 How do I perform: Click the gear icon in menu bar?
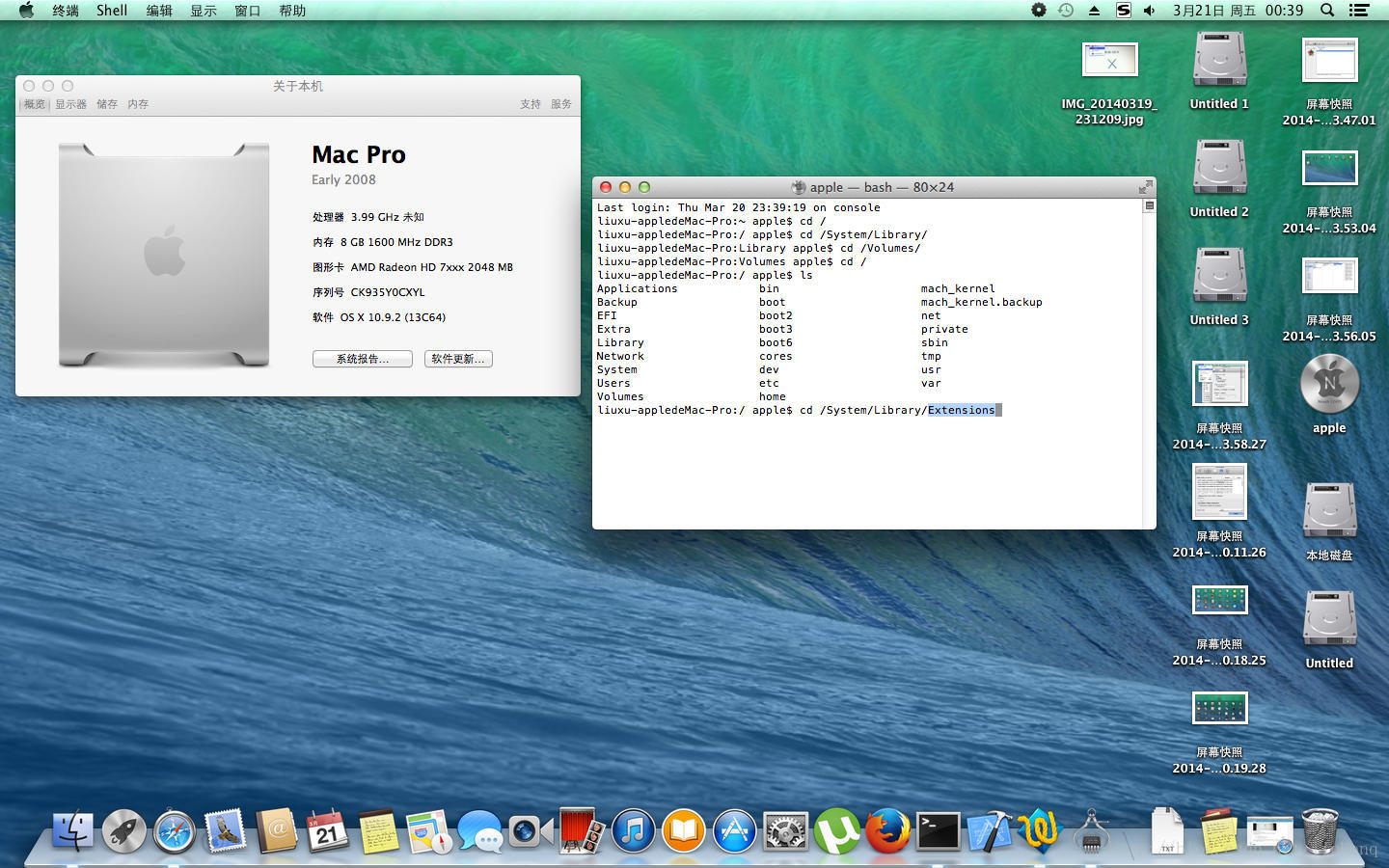(1038, 11)
